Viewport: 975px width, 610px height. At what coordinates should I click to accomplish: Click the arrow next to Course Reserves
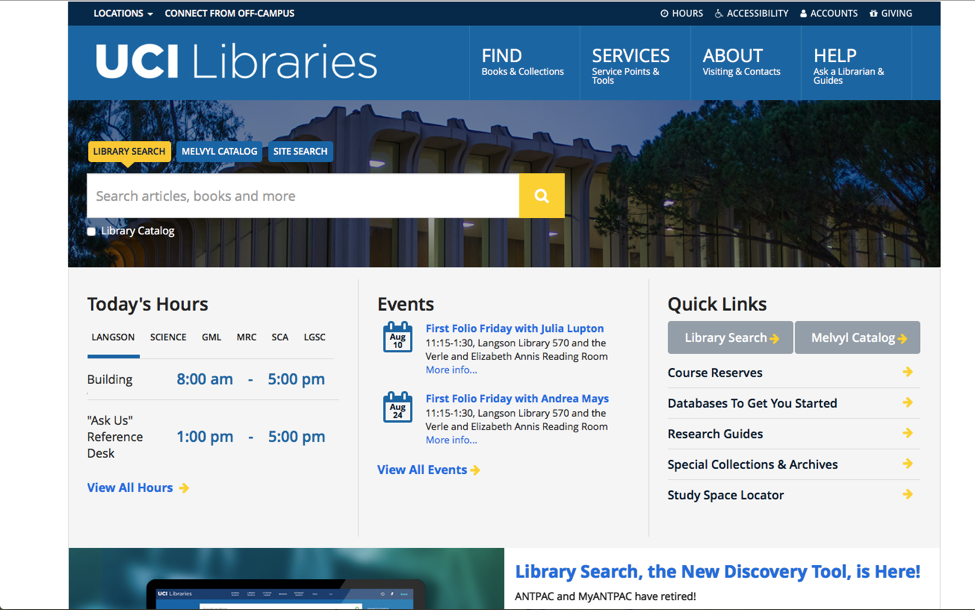click(908, 372)
